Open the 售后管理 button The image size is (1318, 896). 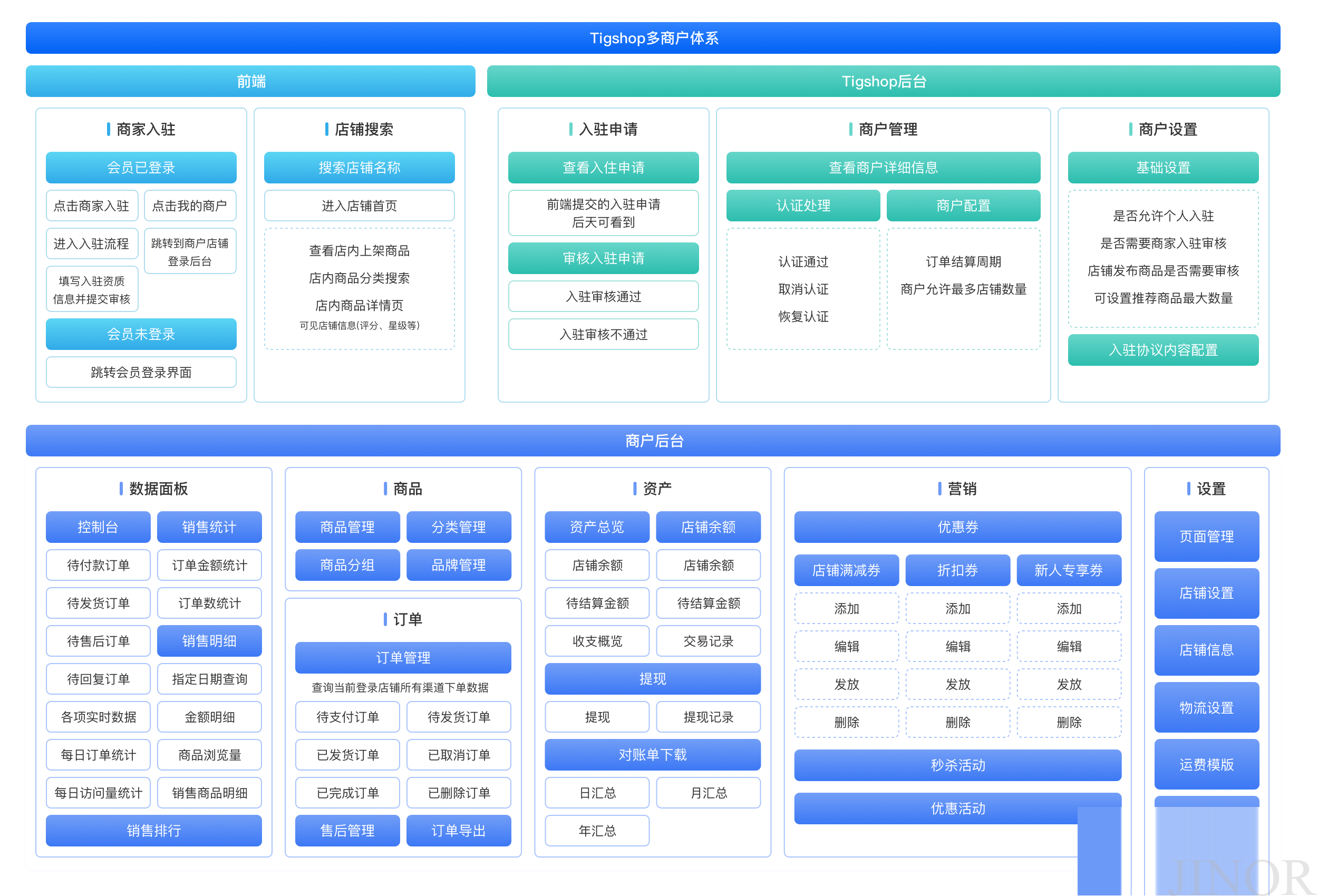pyautogui.click(x=347, y=830)
